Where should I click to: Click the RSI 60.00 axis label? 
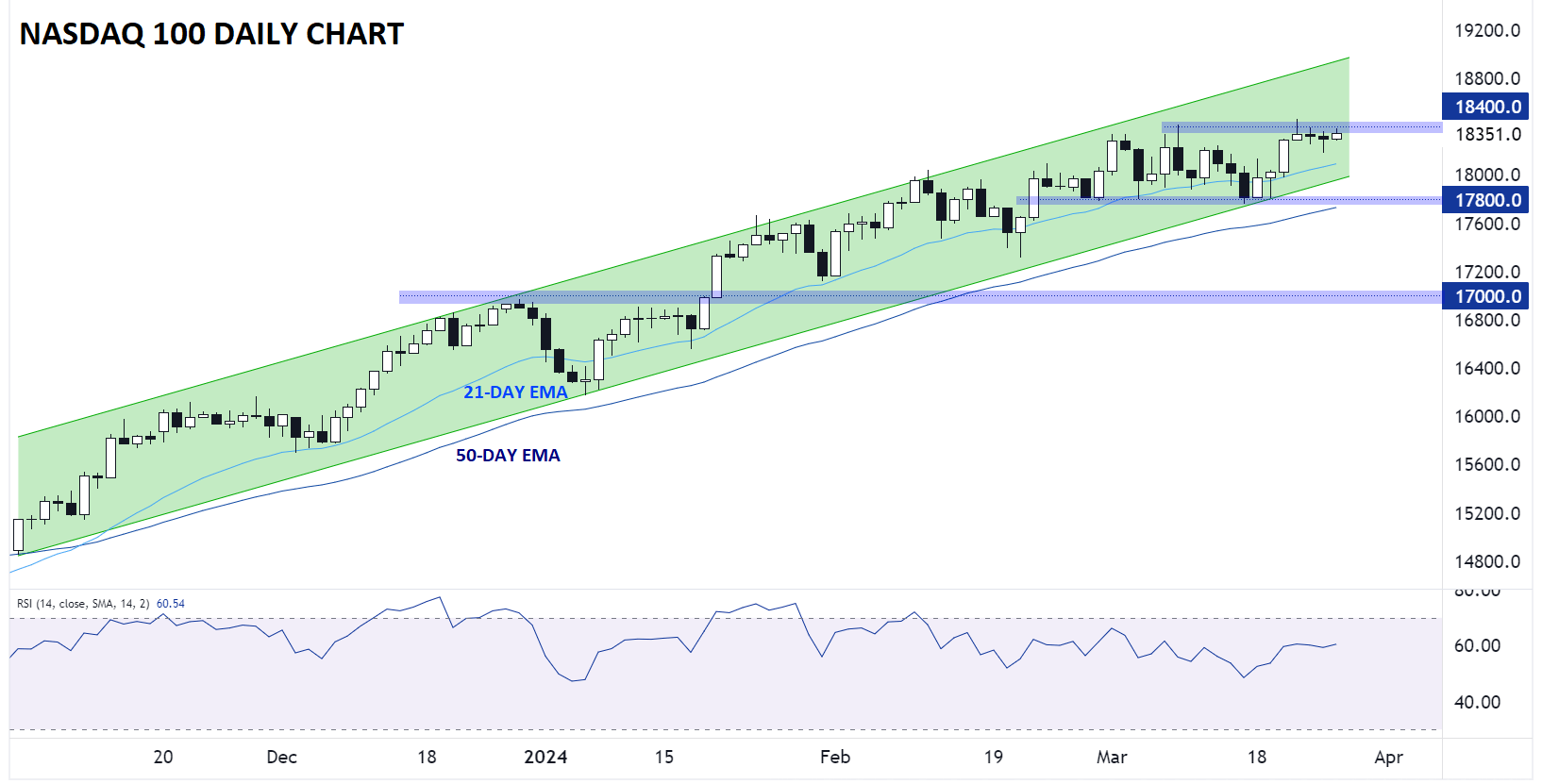(x=1477, y=646)
